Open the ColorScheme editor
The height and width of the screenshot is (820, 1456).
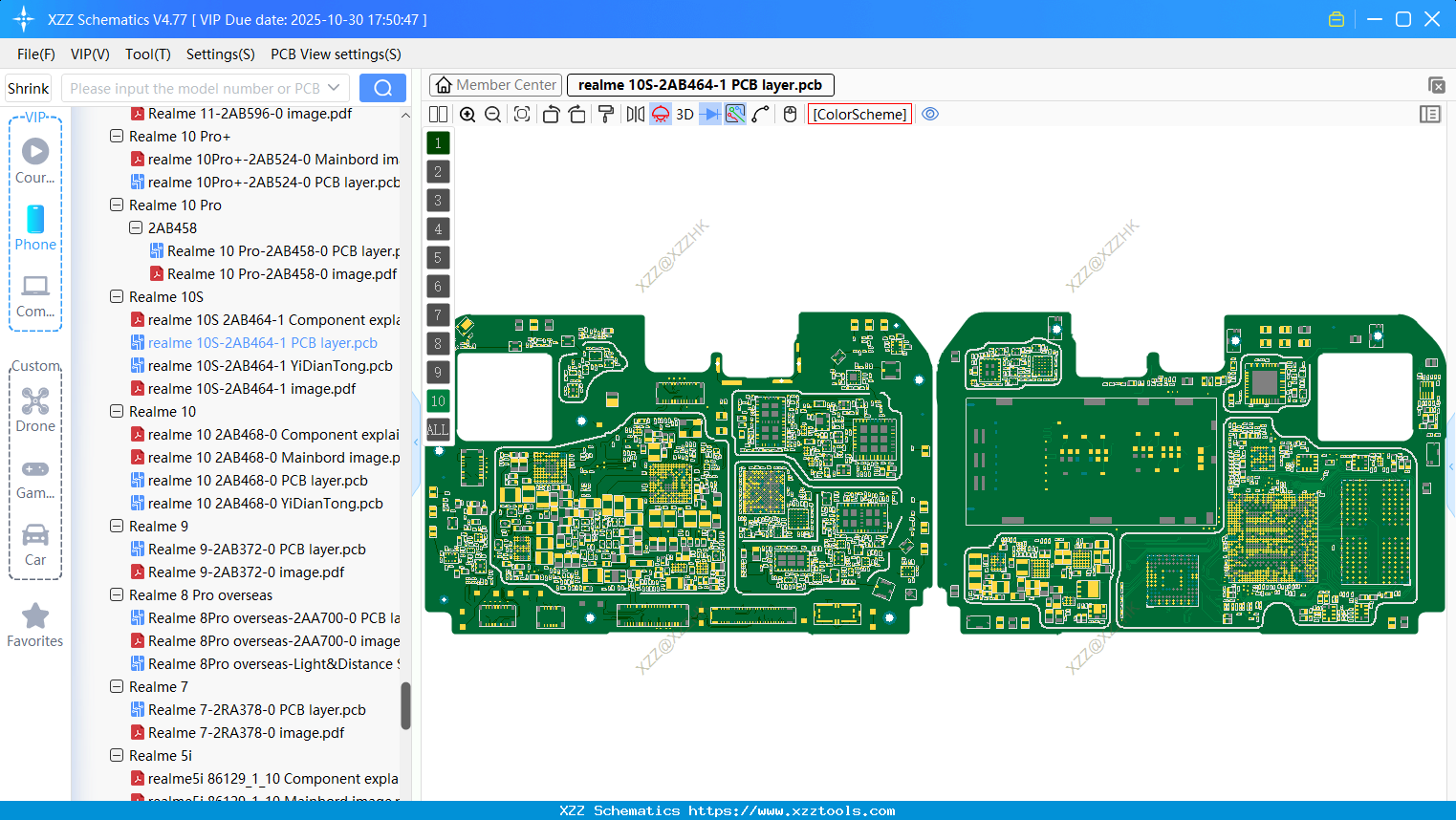[859, 114]
